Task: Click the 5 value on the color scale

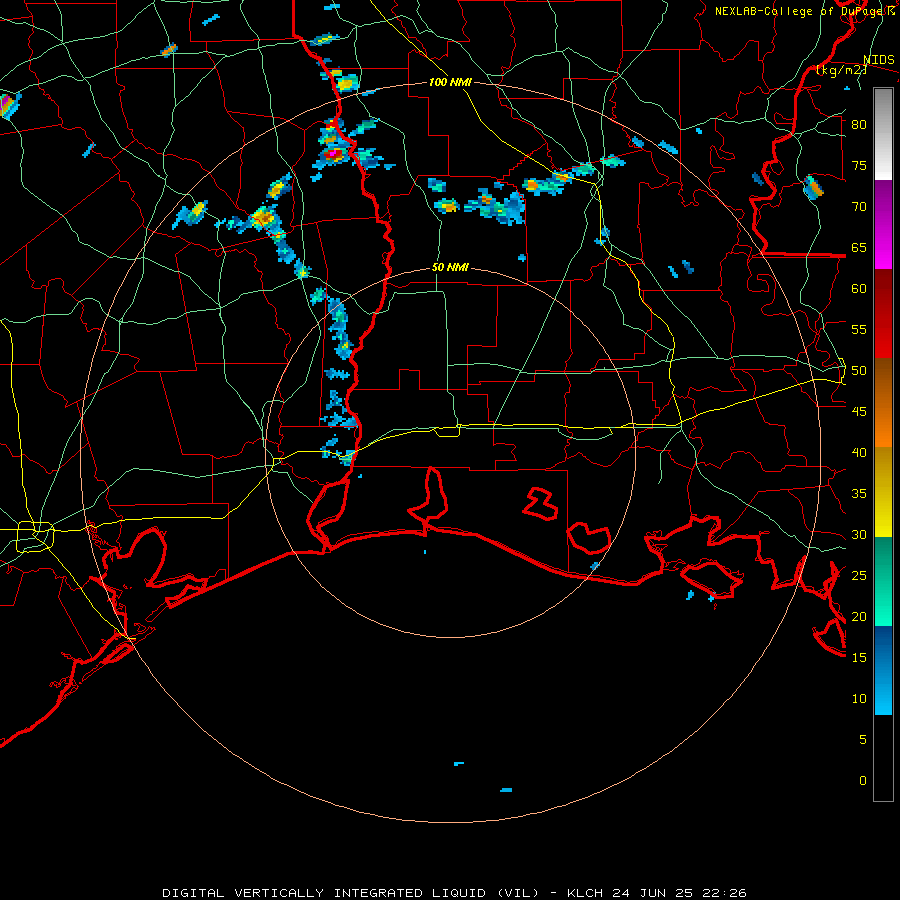Action: (863, 740)
